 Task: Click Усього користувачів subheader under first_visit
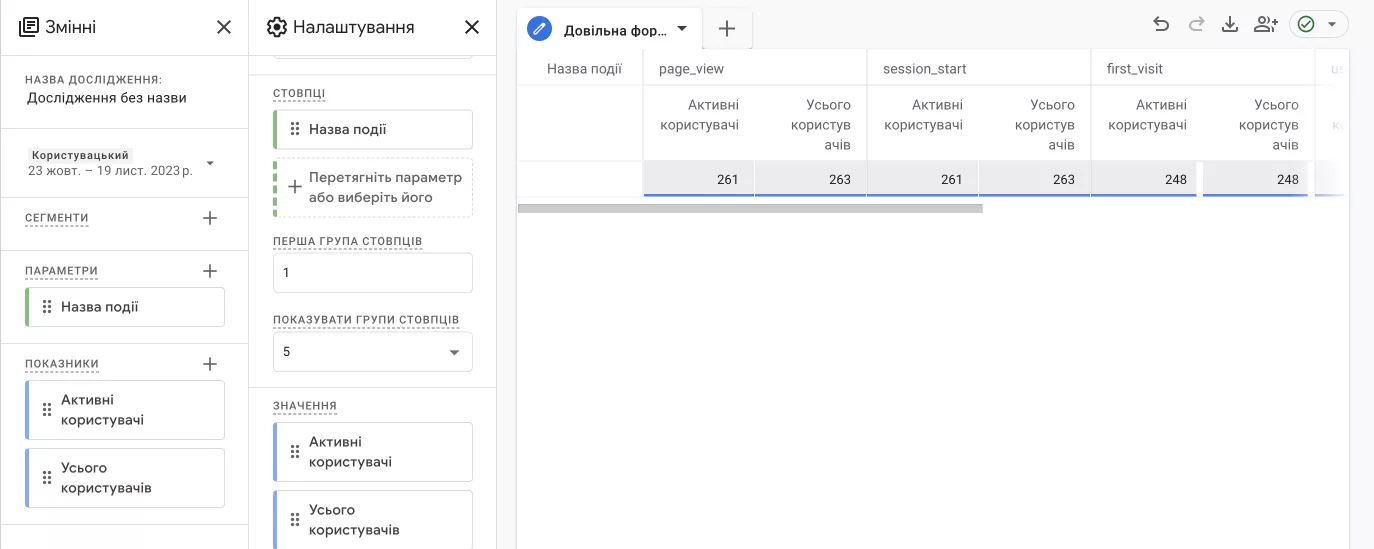[x=1268, y=125]
